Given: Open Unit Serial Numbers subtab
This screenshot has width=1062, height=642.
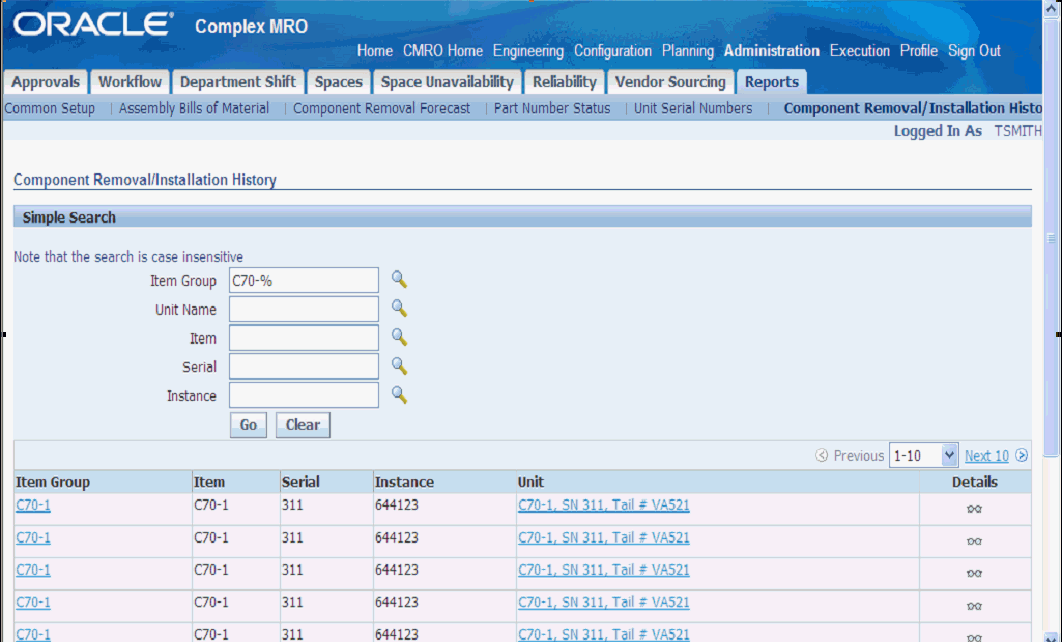Looking at the screenshot, I should click(x=693, y=108).
